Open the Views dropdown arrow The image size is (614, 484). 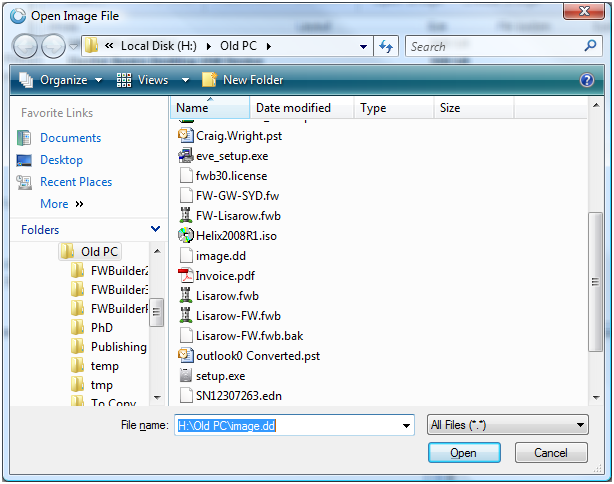(186, 80)
